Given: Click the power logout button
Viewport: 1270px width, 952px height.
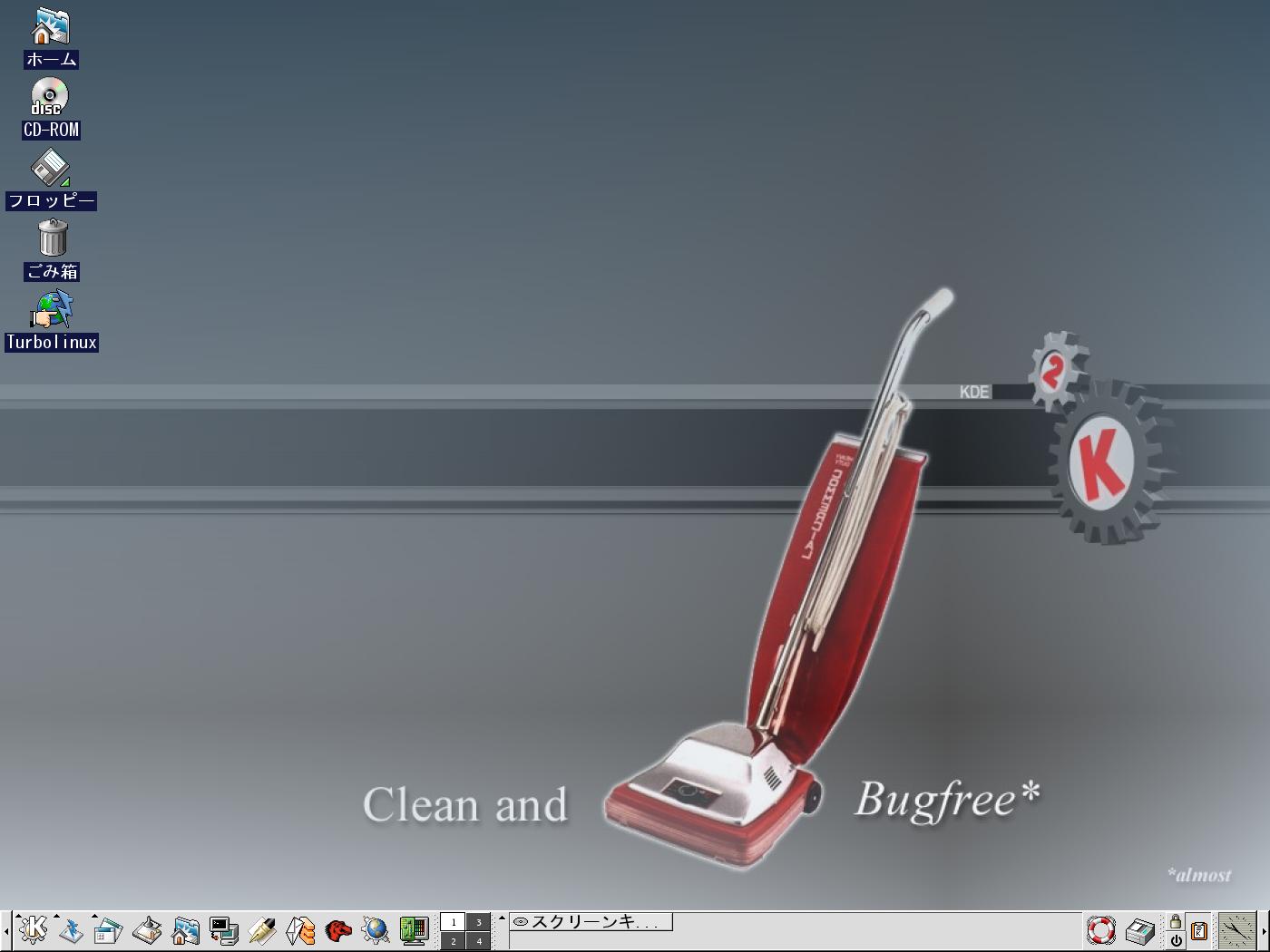Looking at the screenshot, I should (1176, 940).
